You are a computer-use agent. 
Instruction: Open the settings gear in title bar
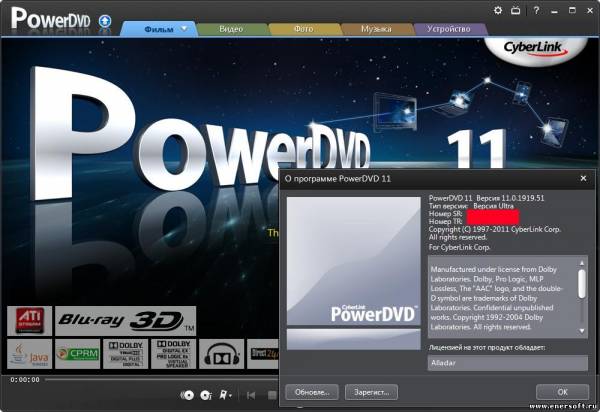click(498, 10)
